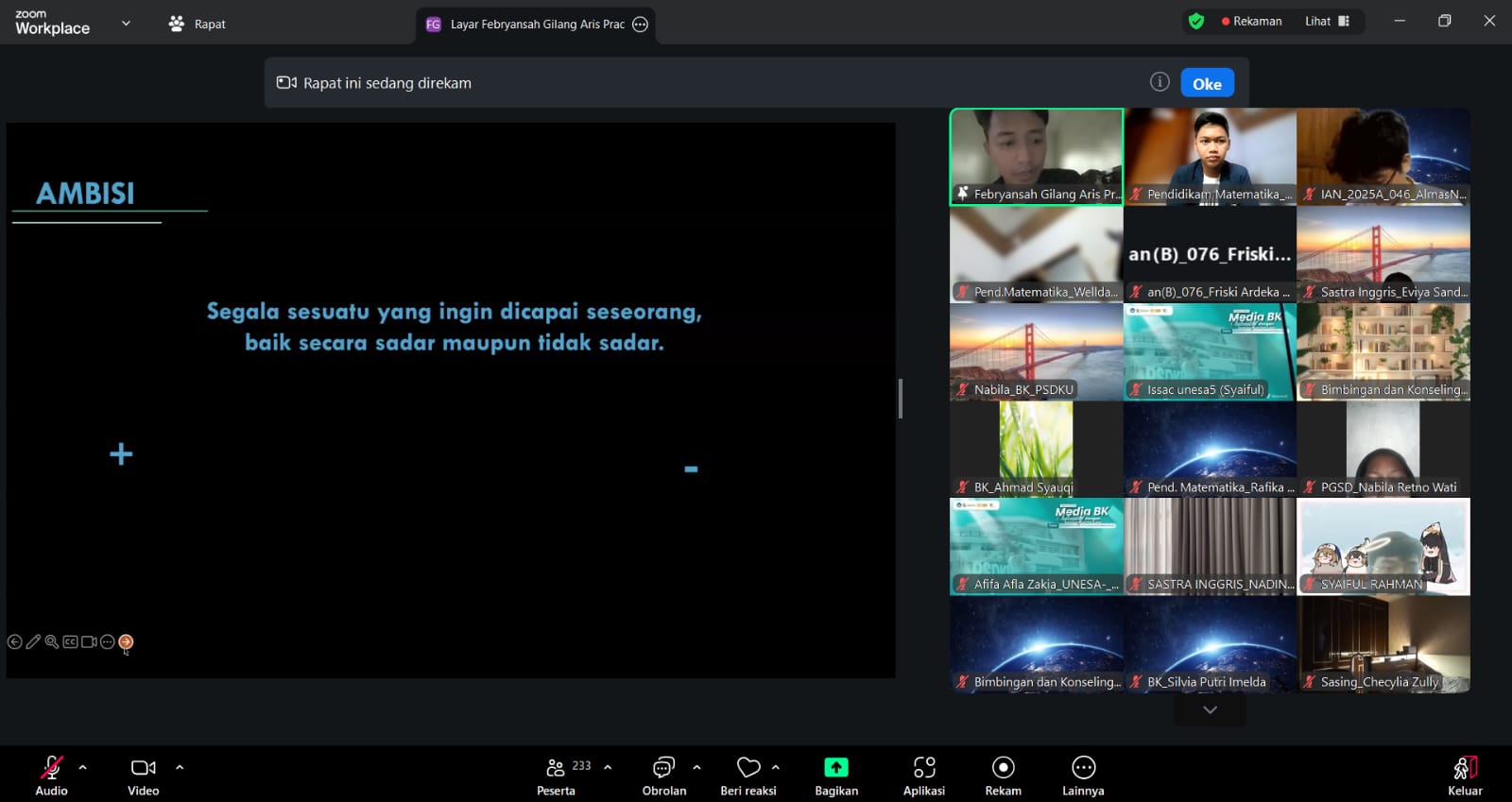Expand the video options caret
Image resolution: width=1512 pixels, height=802 pixels.
[180, 767]
